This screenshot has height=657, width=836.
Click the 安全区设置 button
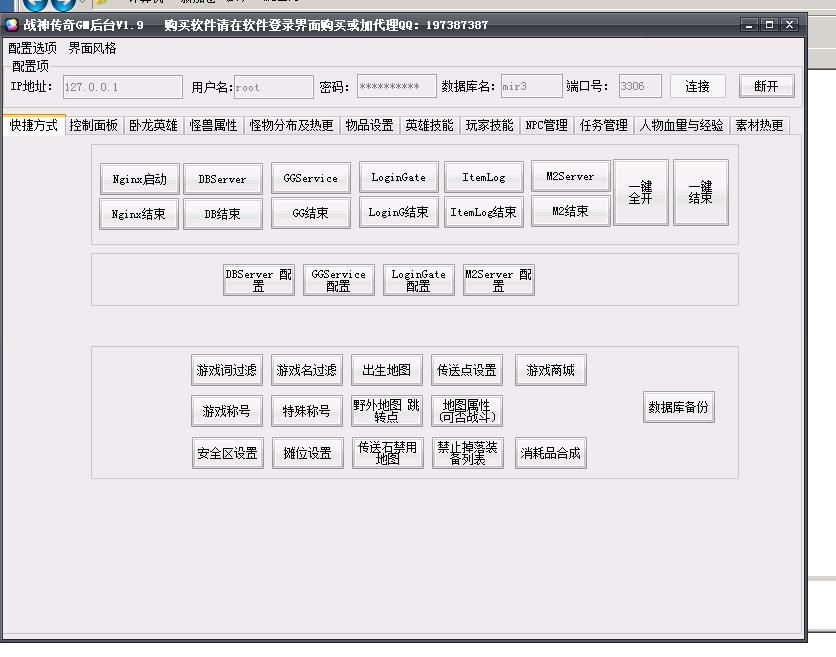pos(227,453)
